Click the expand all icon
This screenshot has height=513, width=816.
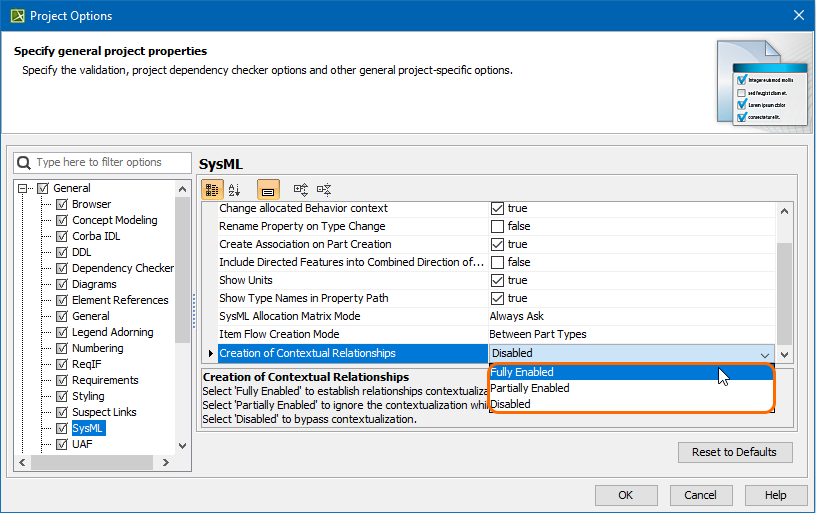(x=300, y=189)
